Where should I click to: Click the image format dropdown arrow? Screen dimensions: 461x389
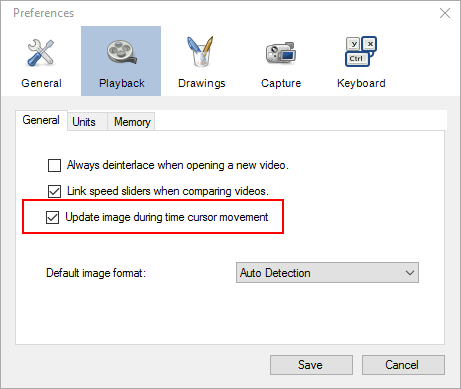(410, 273)
